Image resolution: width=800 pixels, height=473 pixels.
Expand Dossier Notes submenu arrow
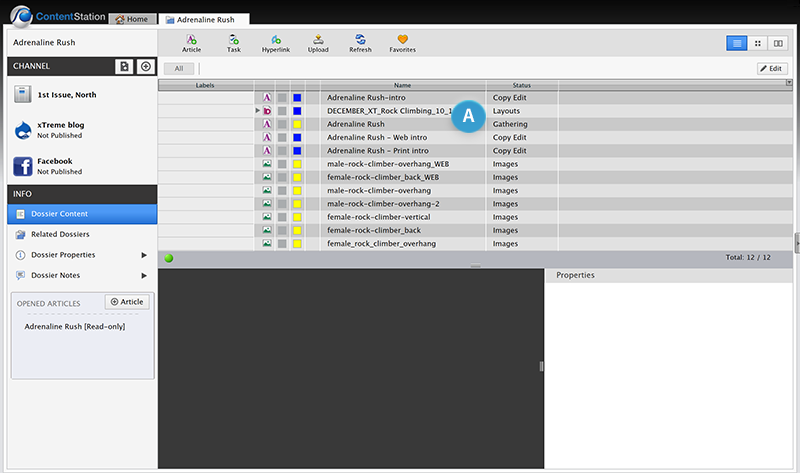pyautogui.click(x=143, y=275)
